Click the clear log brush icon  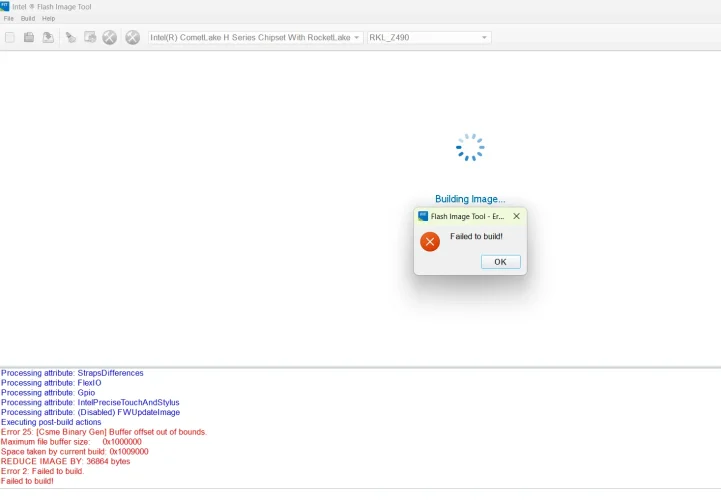70,37
